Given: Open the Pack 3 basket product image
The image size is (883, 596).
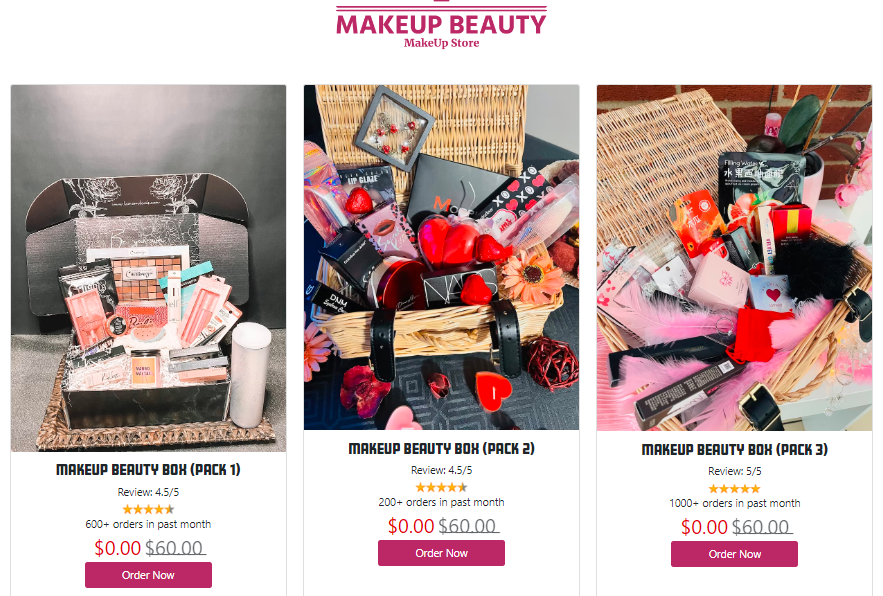Looking at the screenshot, I should pyautogui.click(x=734, y=258).
